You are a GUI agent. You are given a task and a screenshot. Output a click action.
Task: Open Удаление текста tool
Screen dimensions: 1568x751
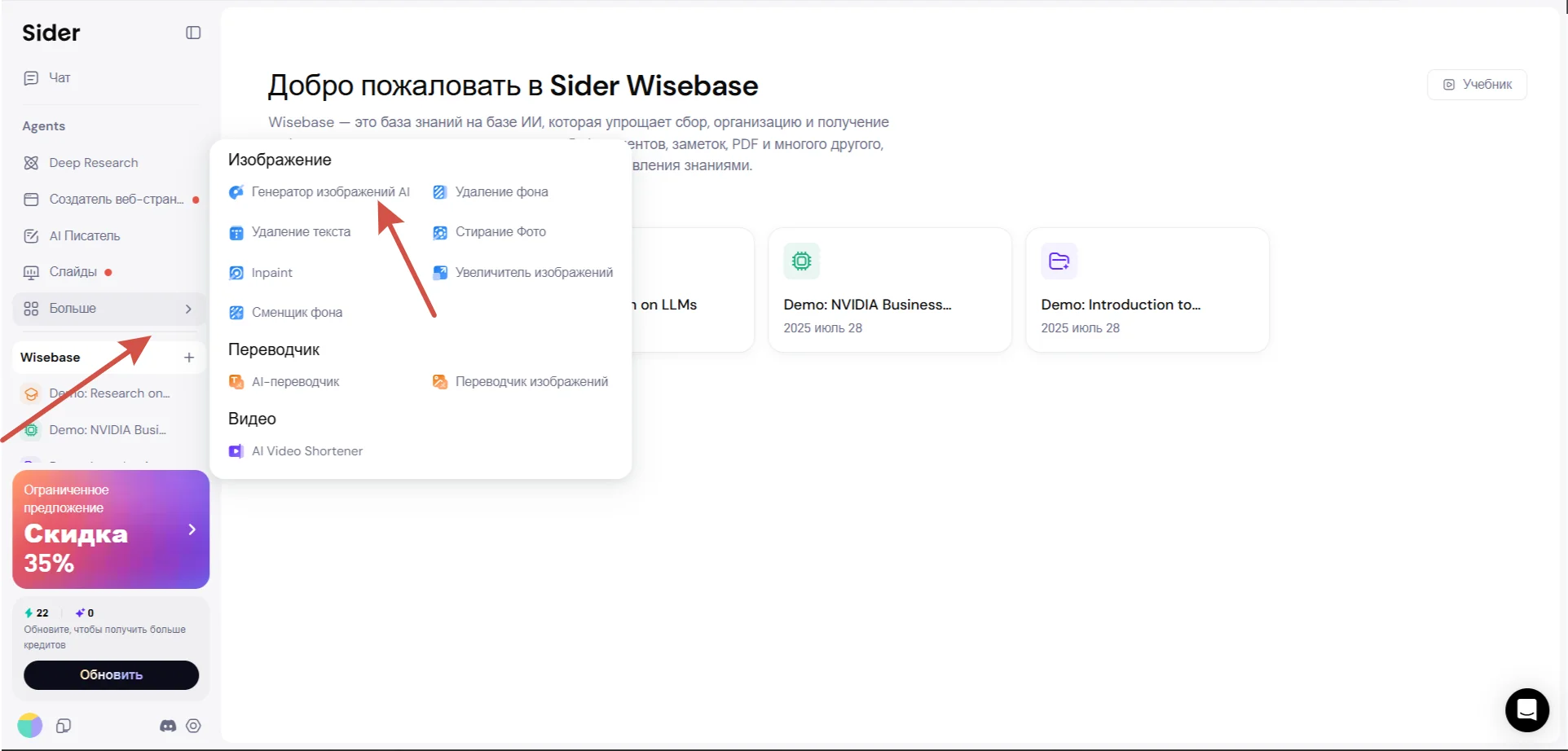(290, 232)
